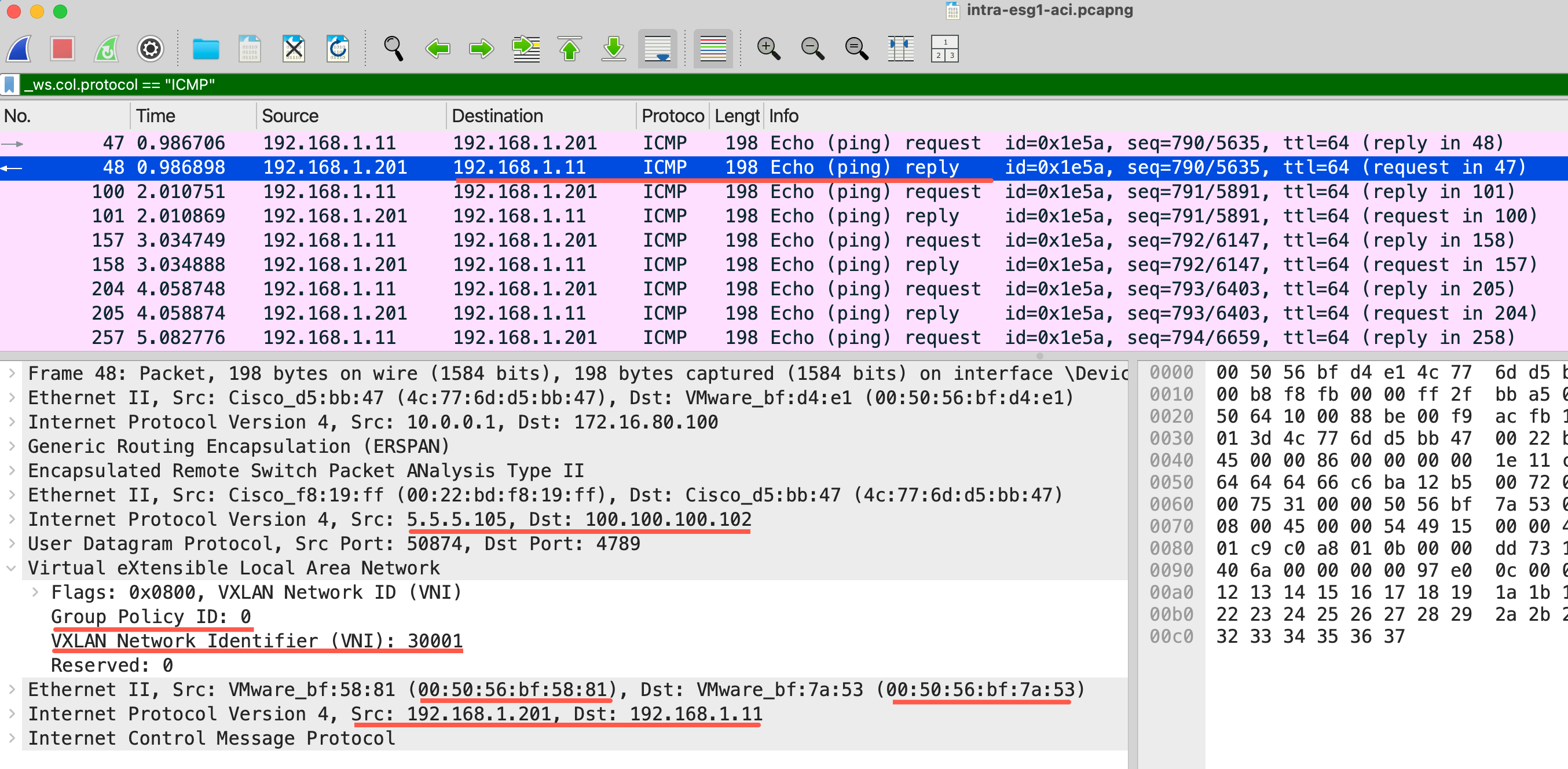Restart the current capture
1568x769 pixels.
pos(107,49)
